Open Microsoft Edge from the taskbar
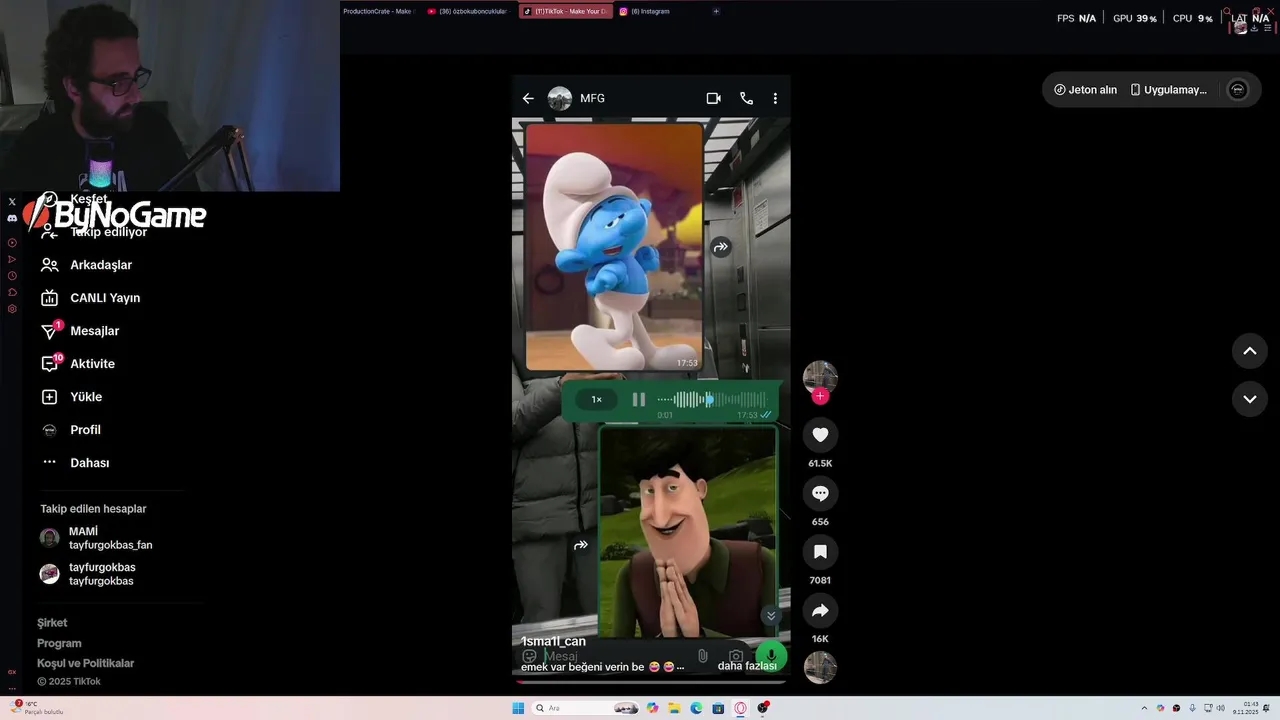This screenshot has height=720, width=1280. click(x=697, y=708)
